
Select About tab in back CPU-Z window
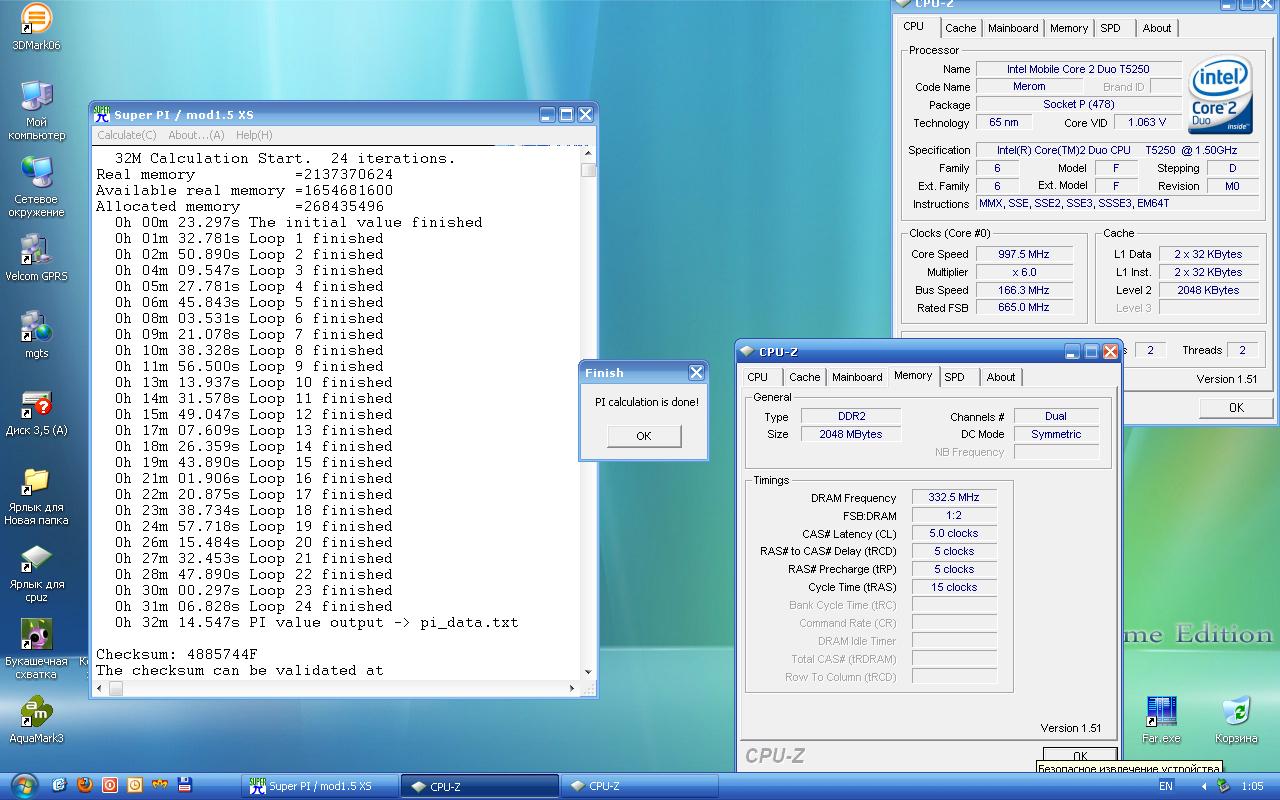[x=1157, y=28]
